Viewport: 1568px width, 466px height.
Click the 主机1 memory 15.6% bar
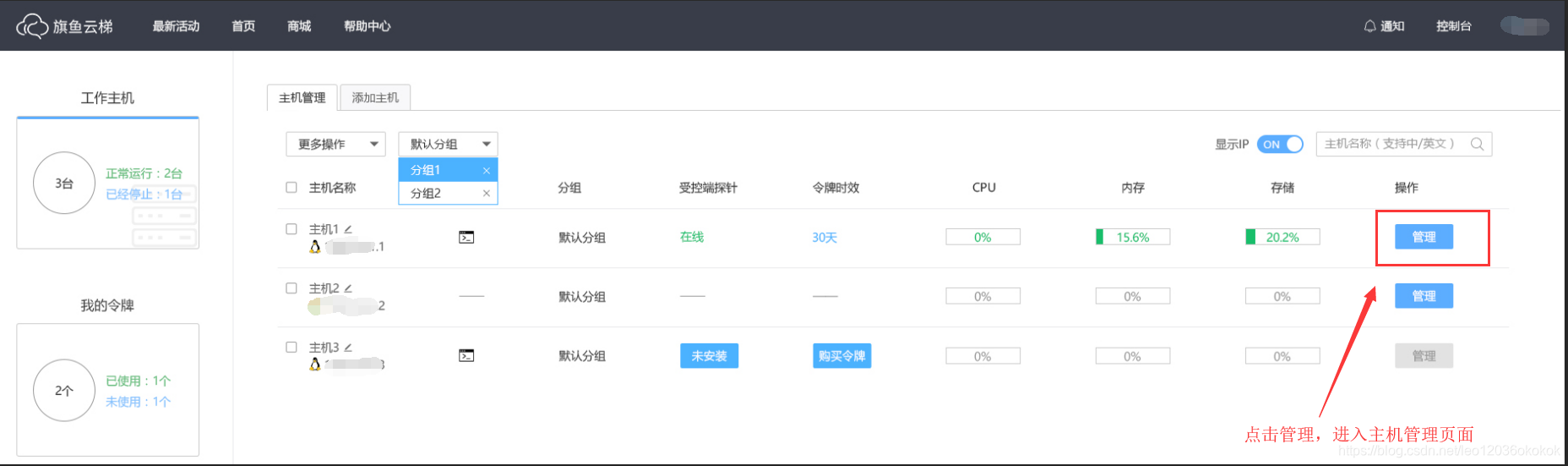coord(1132,237)
